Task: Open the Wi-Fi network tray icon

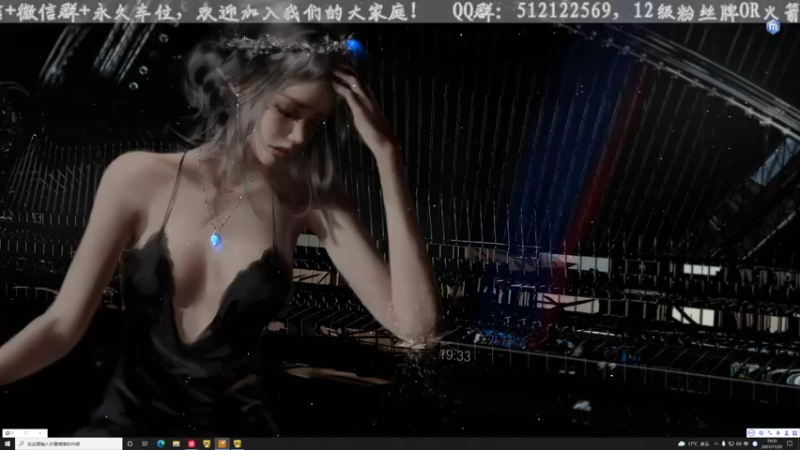Action: point(746,444)
